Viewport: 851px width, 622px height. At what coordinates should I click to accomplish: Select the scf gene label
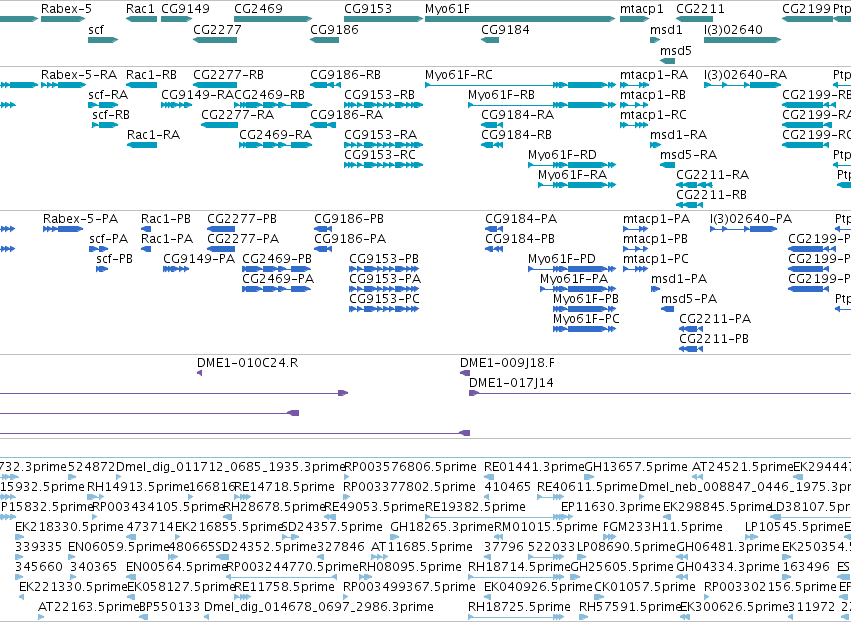pyautogui.click(x=96, y=30)
